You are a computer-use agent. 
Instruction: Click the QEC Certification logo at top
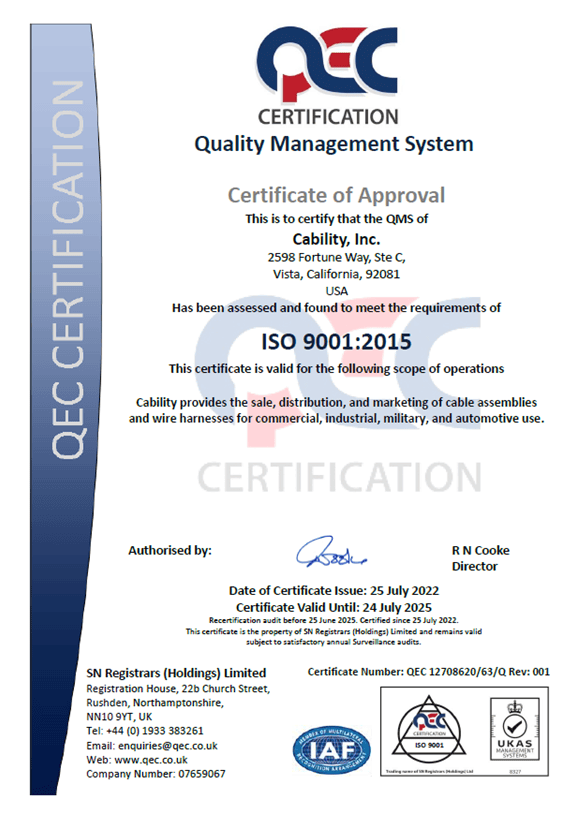coord(328,76)
